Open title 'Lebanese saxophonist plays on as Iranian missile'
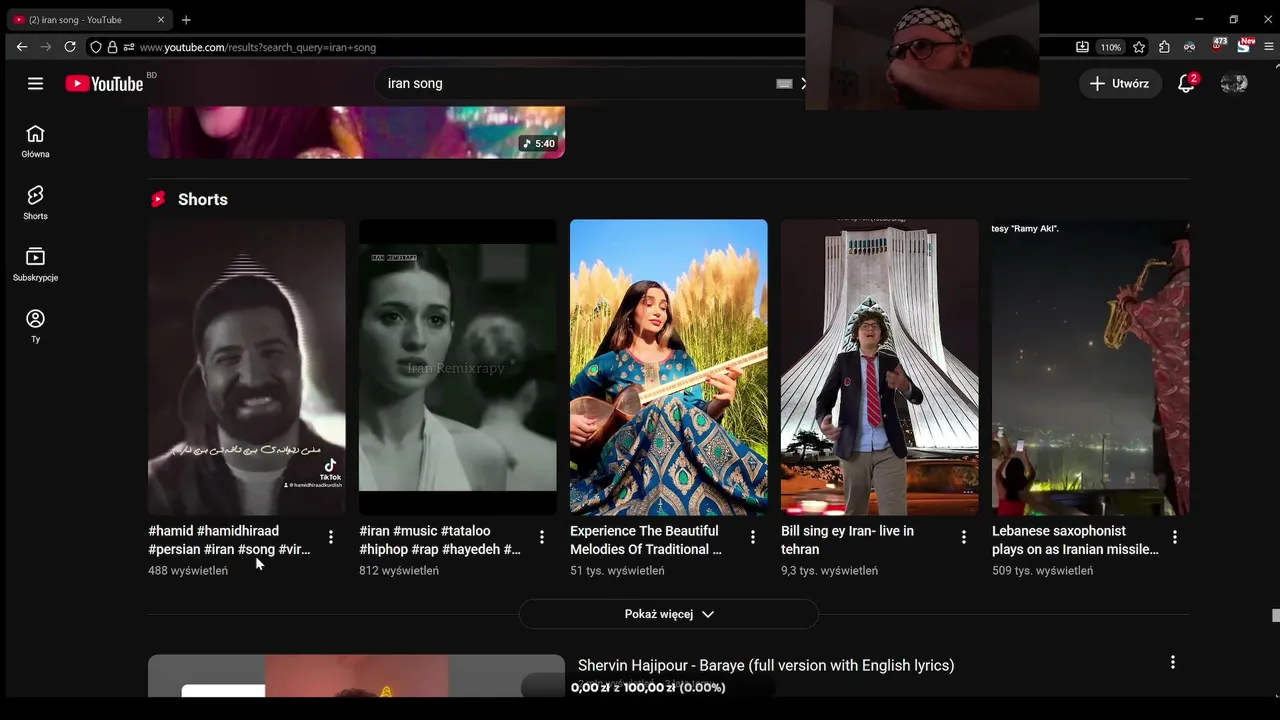The height and width of the screenshot is (720, 1280). tap(1075, 540)
